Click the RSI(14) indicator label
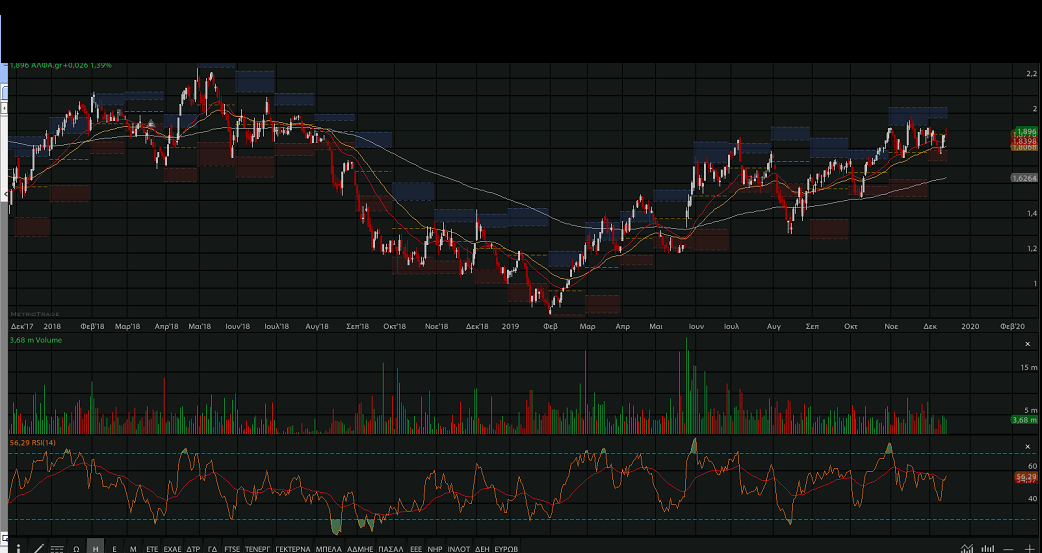This screenshot has height=553, width=1042. tap(27, 441)
